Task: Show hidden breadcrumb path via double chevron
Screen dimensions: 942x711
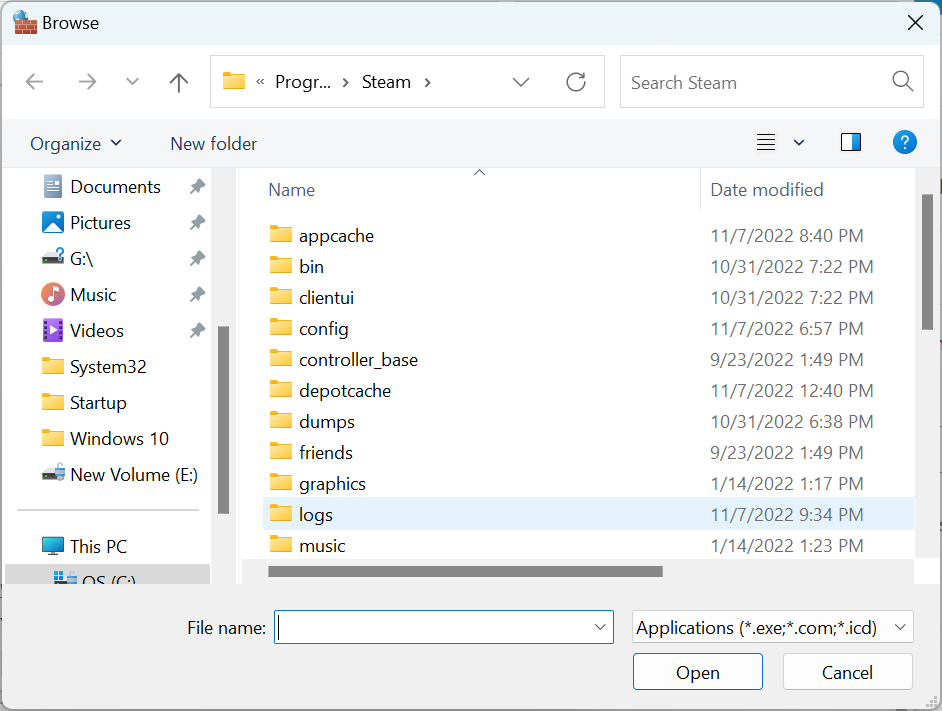Action: click(x=260, y=82)
